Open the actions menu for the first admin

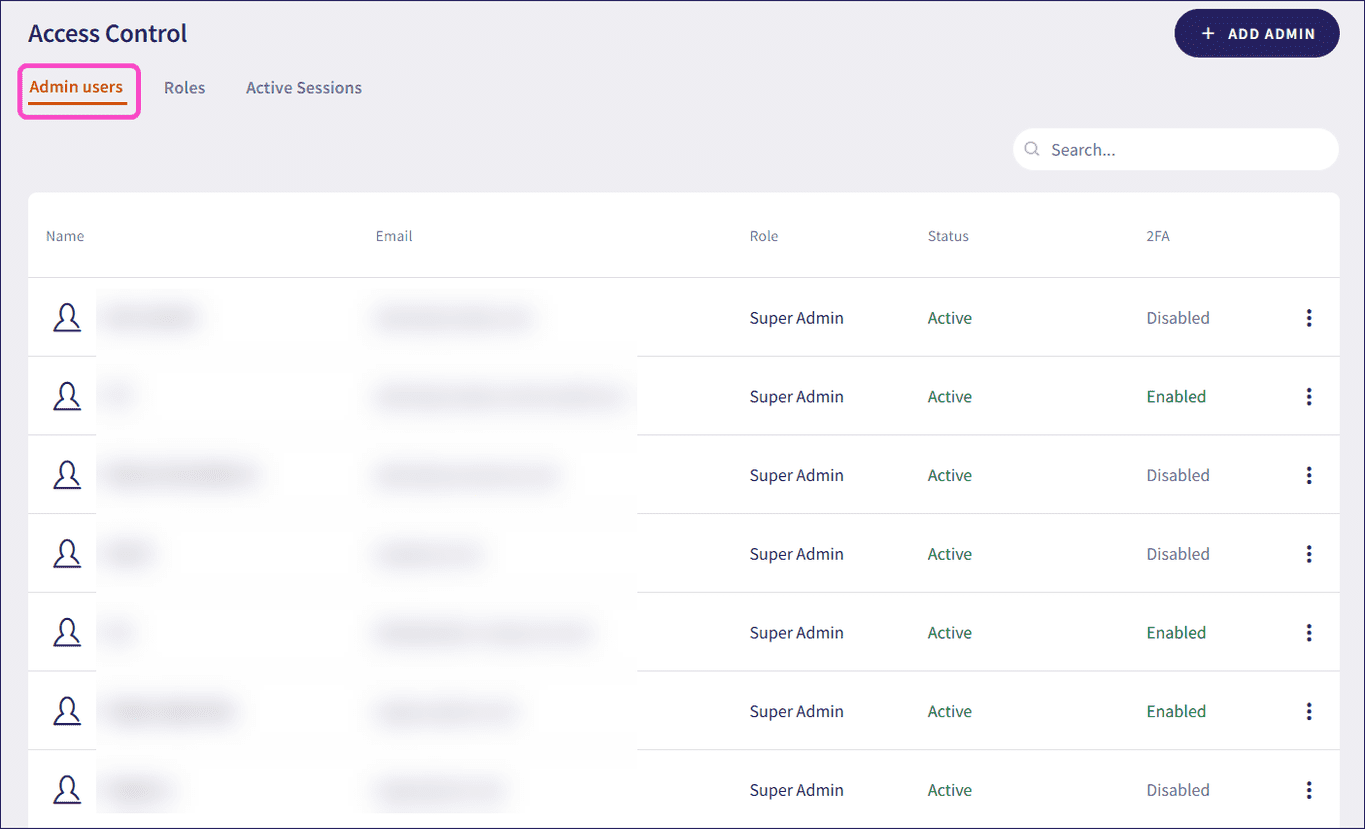[1309, 317]
